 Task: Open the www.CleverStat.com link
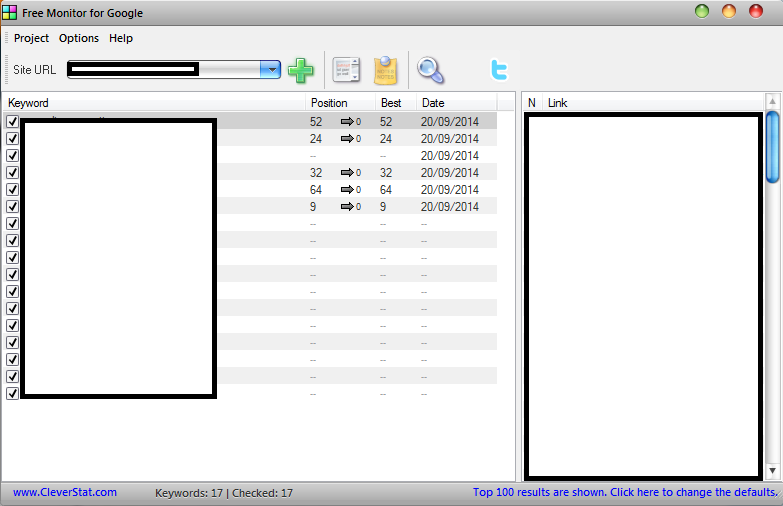pos(65,493)
